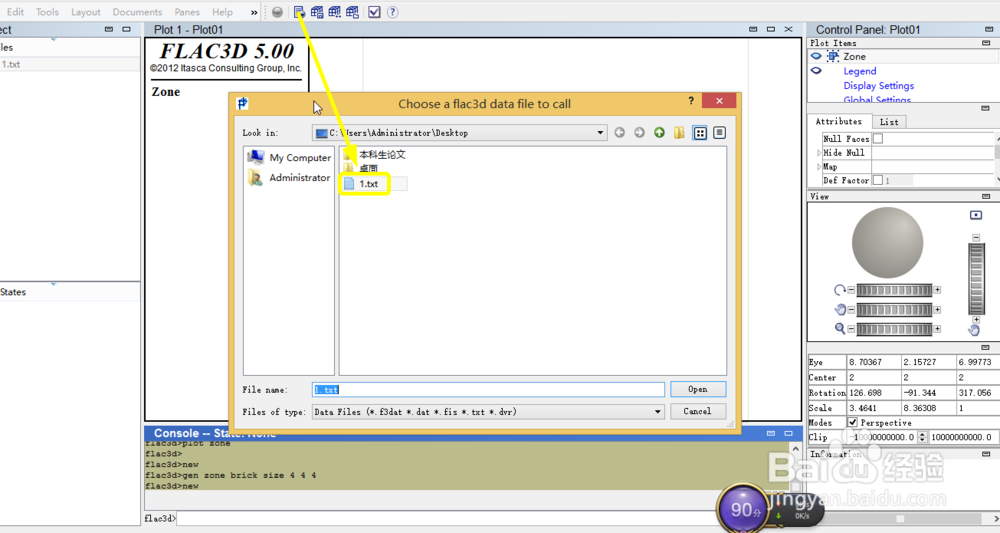Click the Eye X value 8.70367
Image resolution: width=1000 pixels, height=533 pixels.
point(873,362)
